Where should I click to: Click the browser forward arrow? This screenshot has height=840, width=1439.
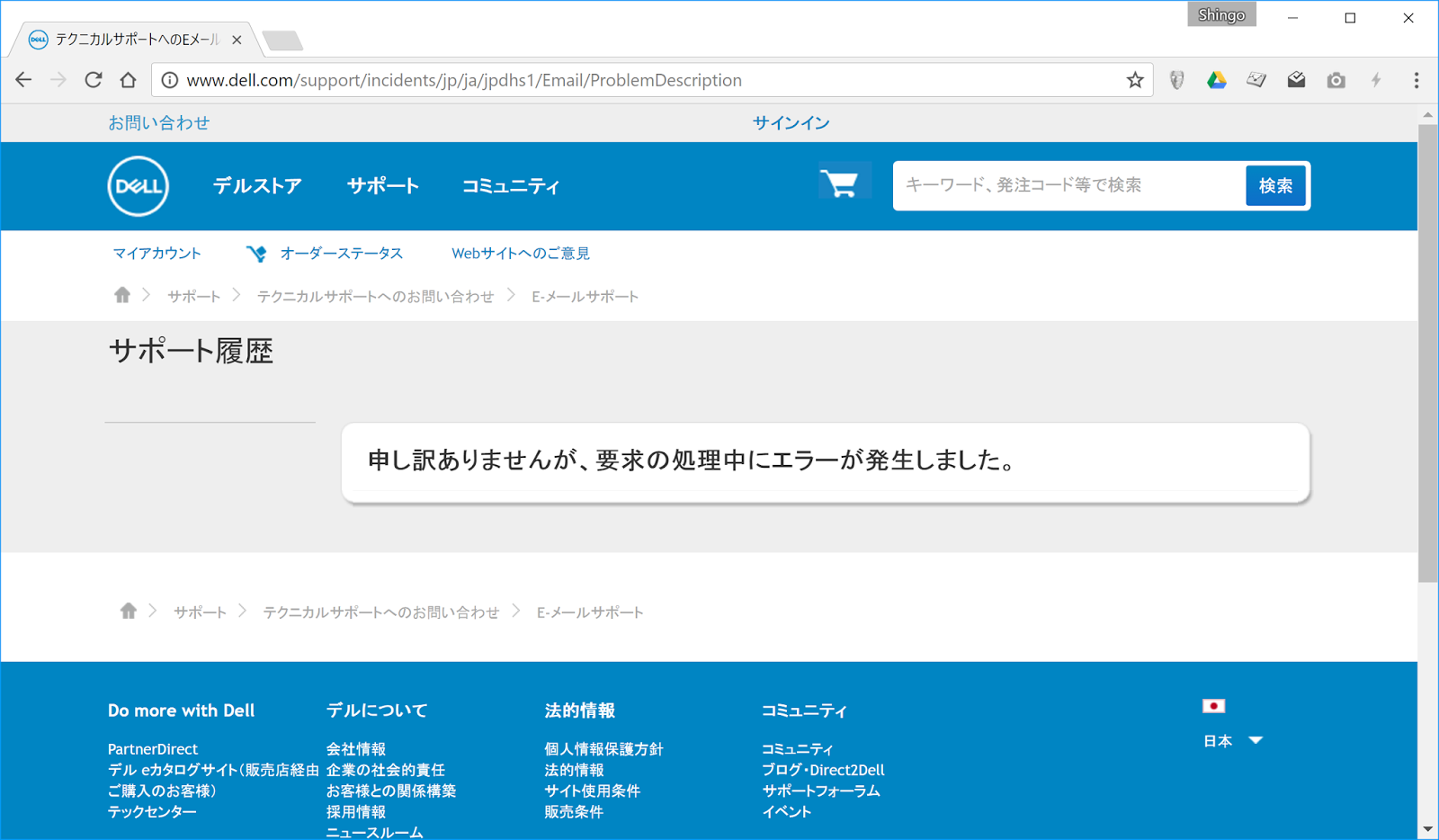pos(58,80)
